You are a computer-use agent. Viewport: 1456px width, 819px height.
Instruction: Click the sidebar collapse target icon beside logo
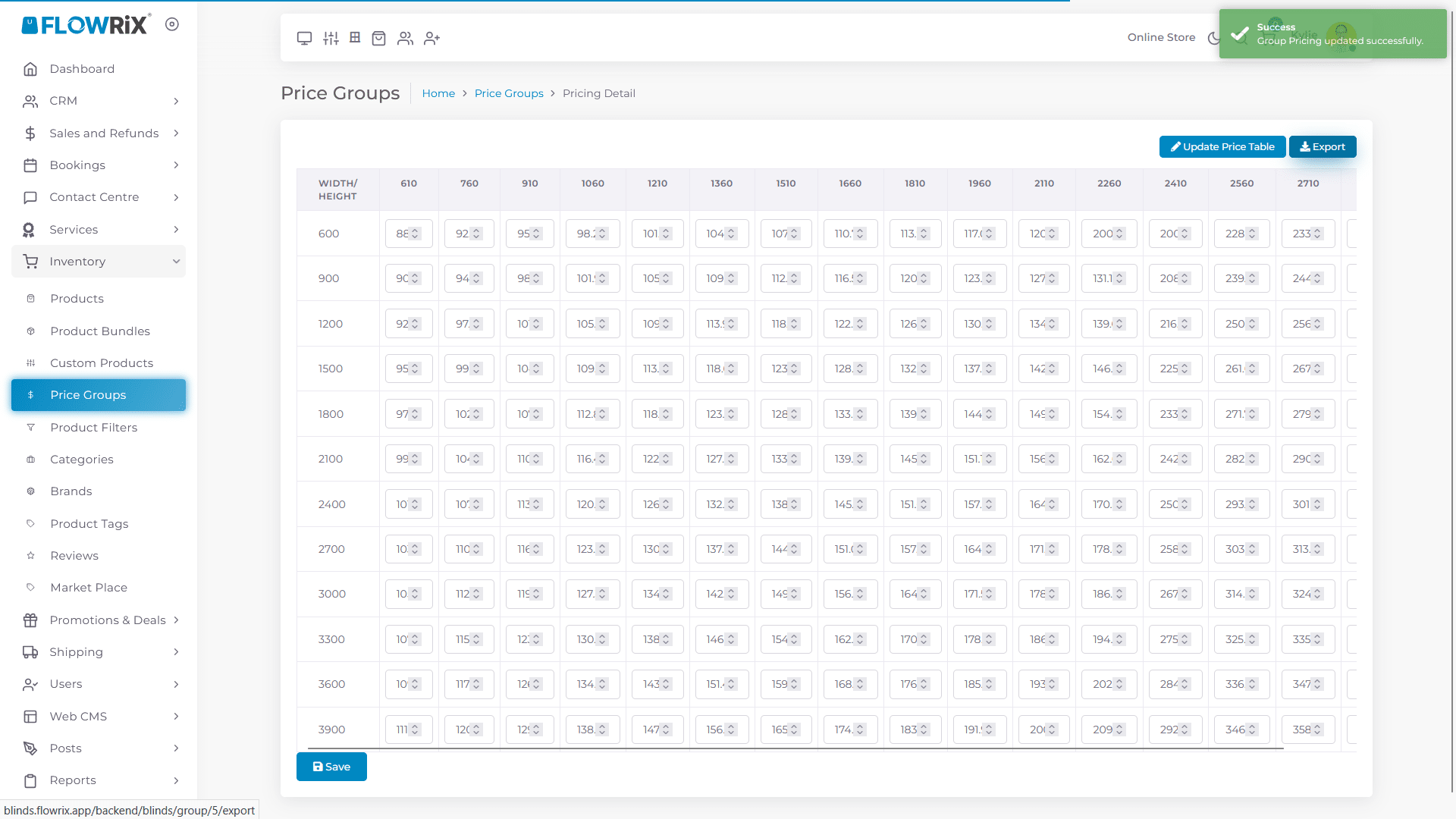click(172, 24)
